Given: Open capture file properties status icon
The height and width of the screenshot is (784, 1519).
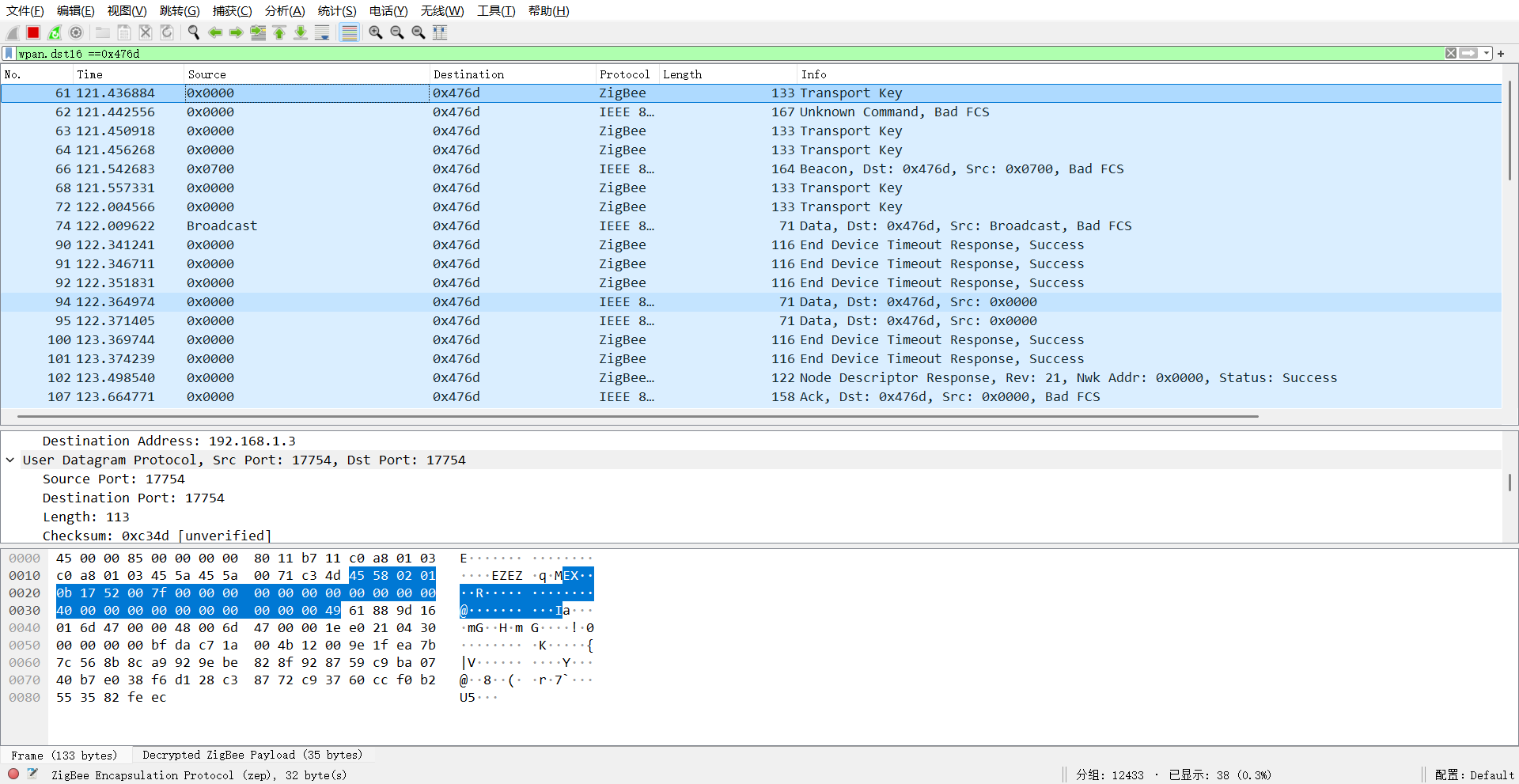Looking at the screenshot, I should (x=32, y=775).
